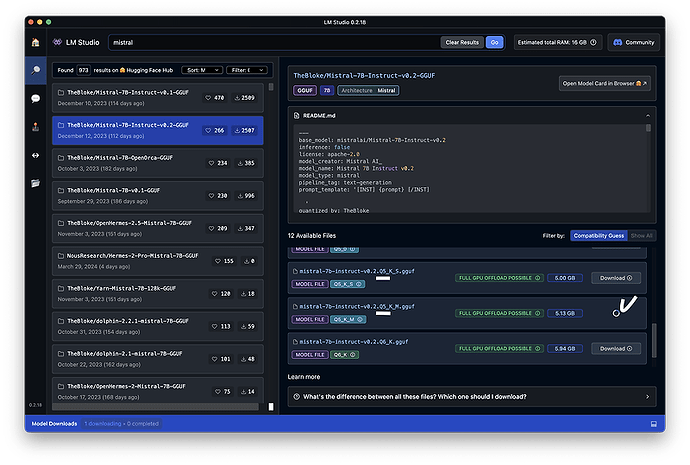Select the Search magnifier sidebar icon
Image resolution: width=690 pixels, height=465 pixels.
[36, 70]
